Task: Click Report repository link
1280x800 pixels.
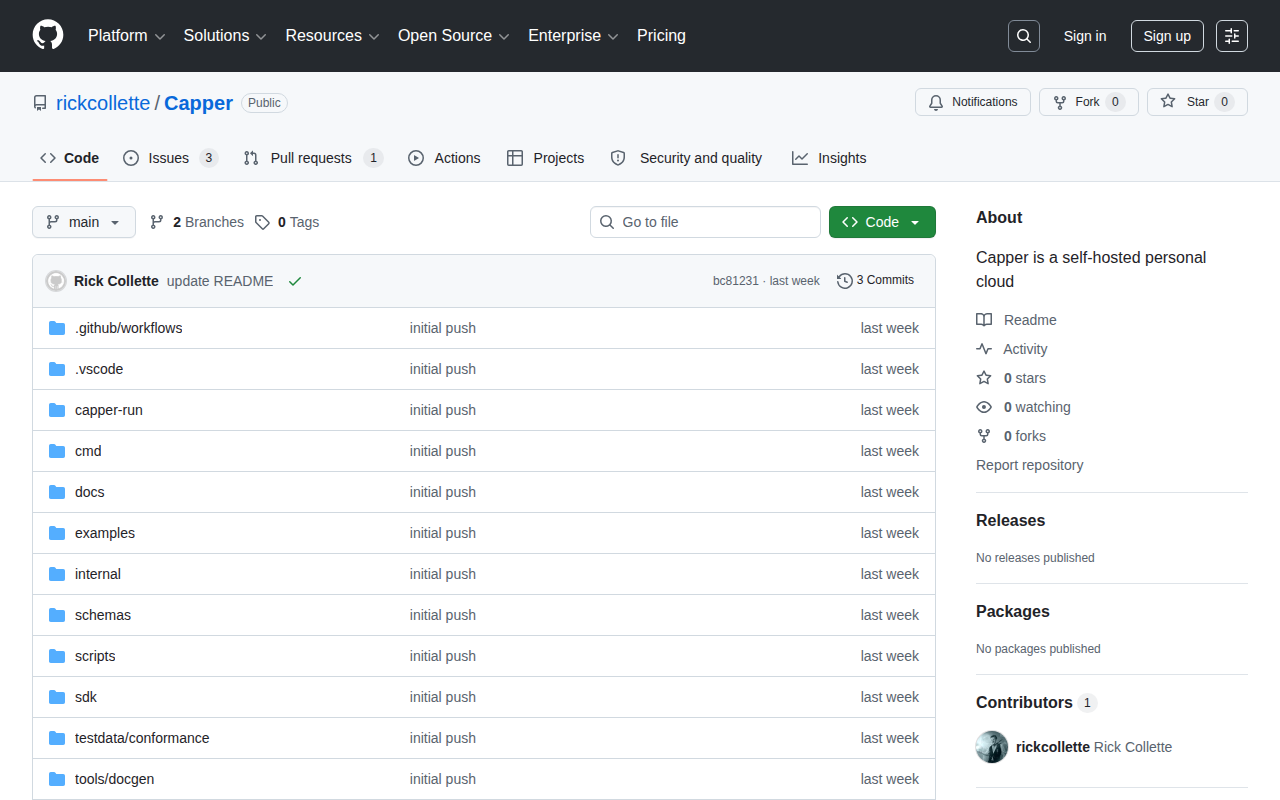Action: 1029,465
